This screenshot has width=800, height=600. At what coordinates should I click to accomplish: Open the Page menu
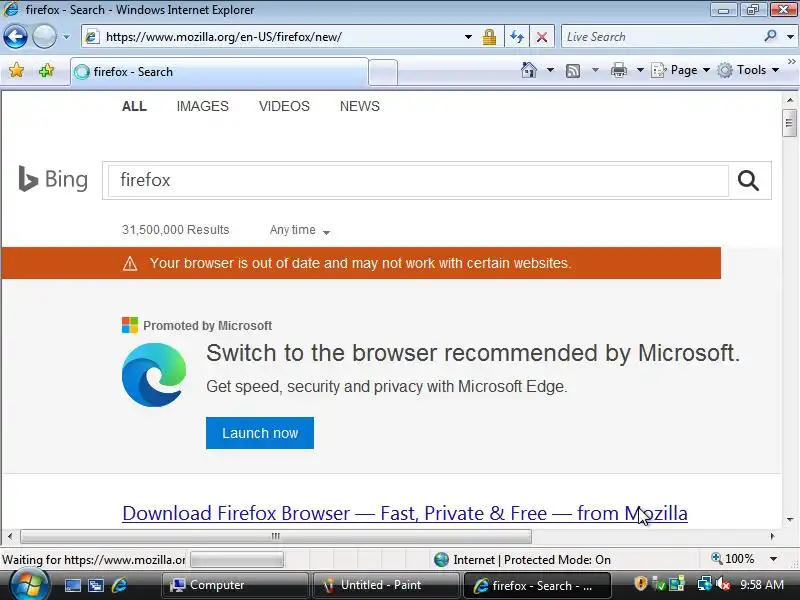click(681, 70)
